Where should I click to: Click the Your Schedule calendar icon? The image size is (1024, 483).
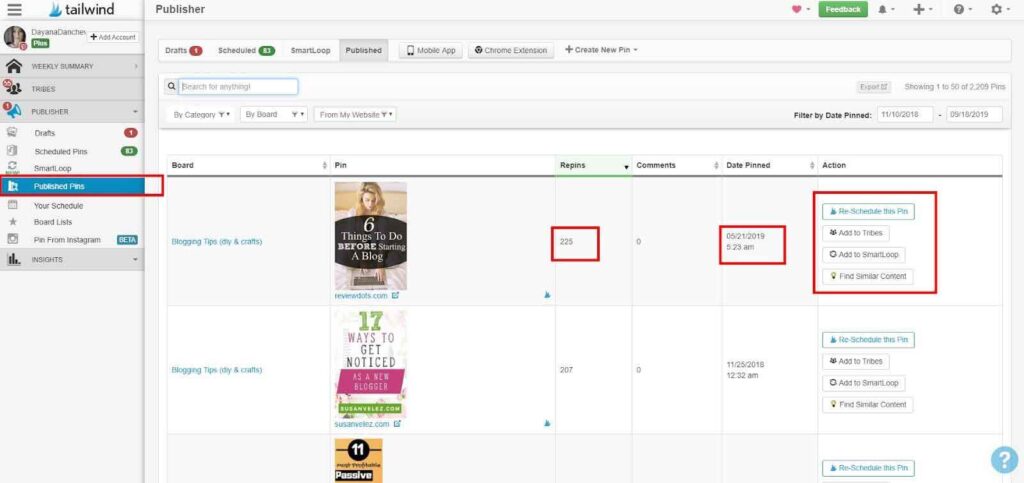pyautogui.click(x=12, y=205)
